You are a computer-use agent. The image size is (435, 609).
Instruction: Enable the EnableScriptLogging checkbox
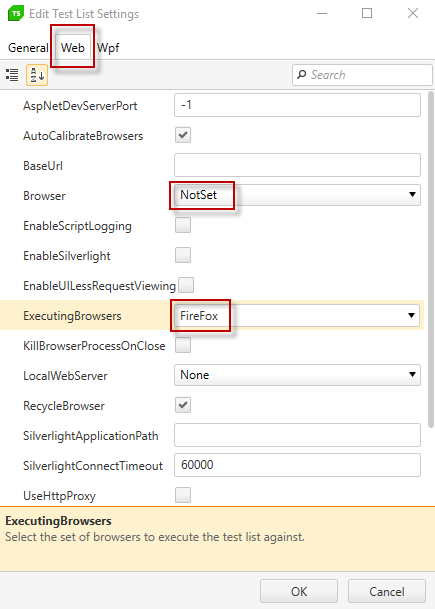point(183,225)
